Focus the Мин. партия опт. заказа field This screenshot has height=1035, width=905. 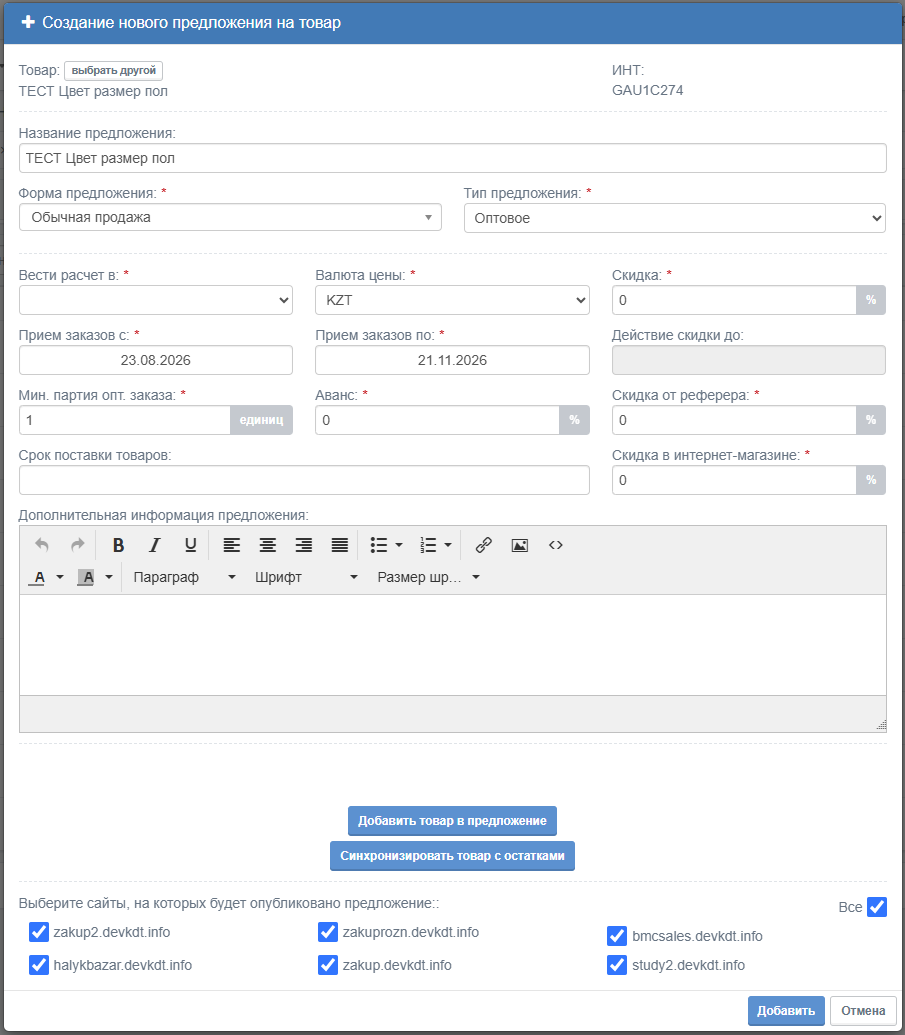tap(125, 420)
